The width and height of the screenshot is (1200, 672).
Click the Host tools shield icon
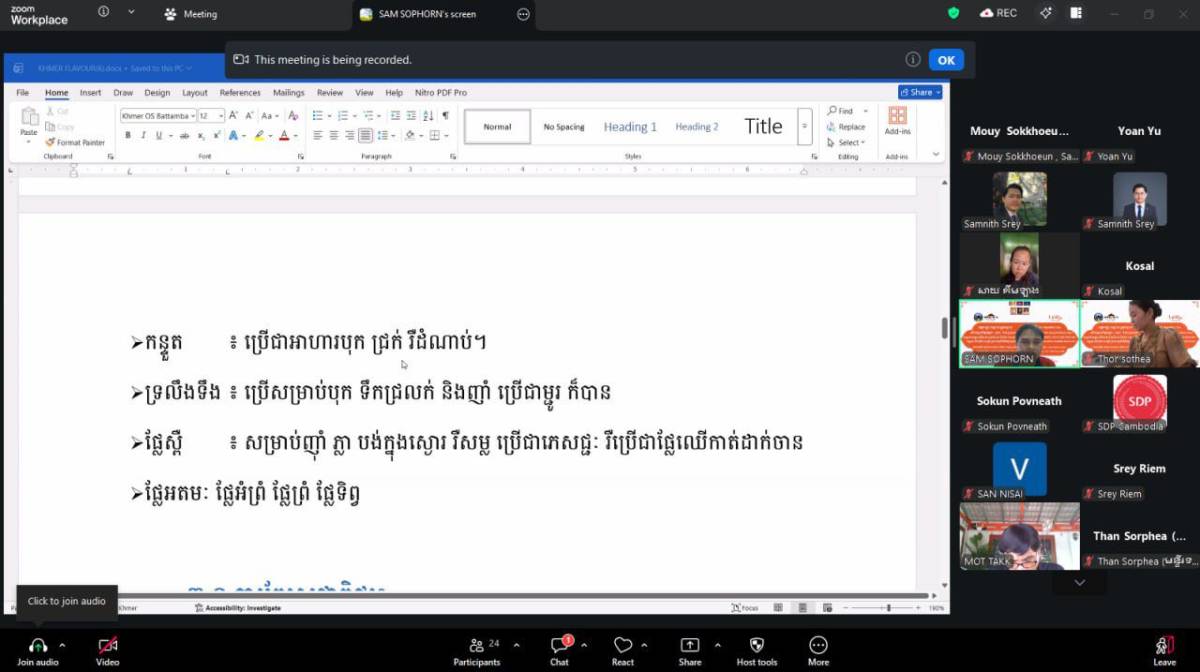pyautogui.click(x=757, y=645)
